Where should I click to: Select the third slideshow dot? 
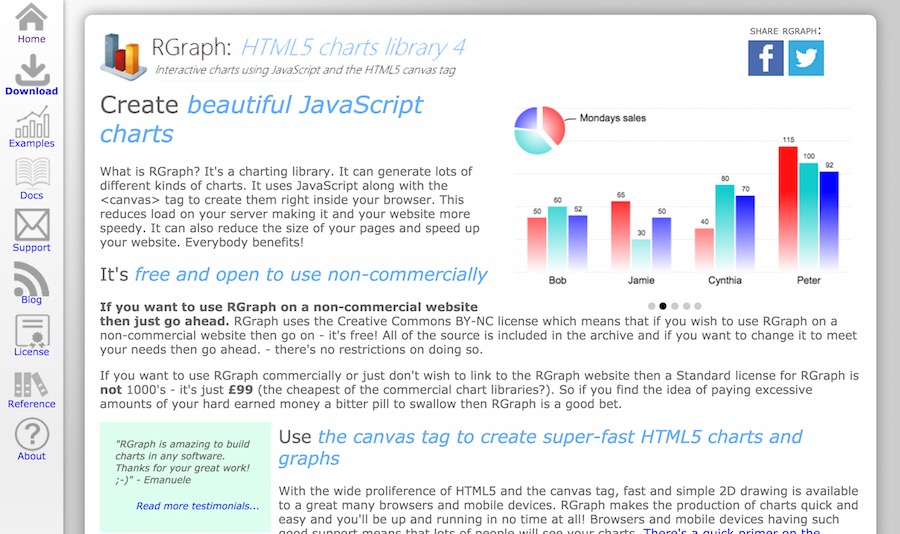point(675,306)
